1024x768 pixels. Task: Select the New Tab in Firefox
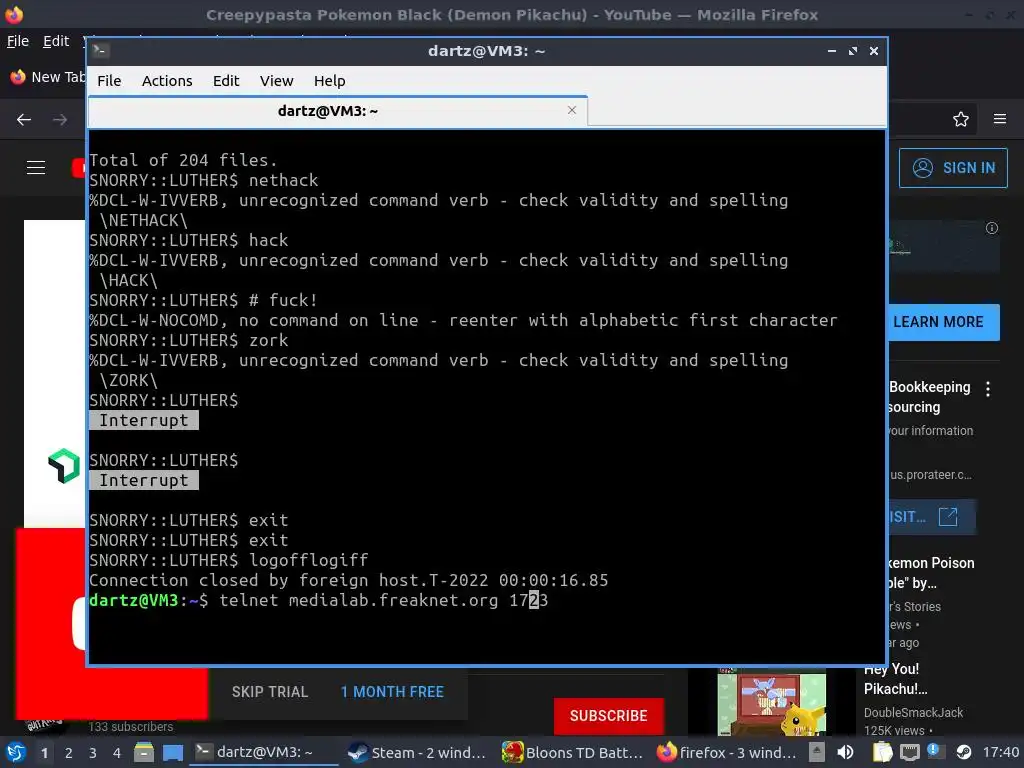coord(47,77)
